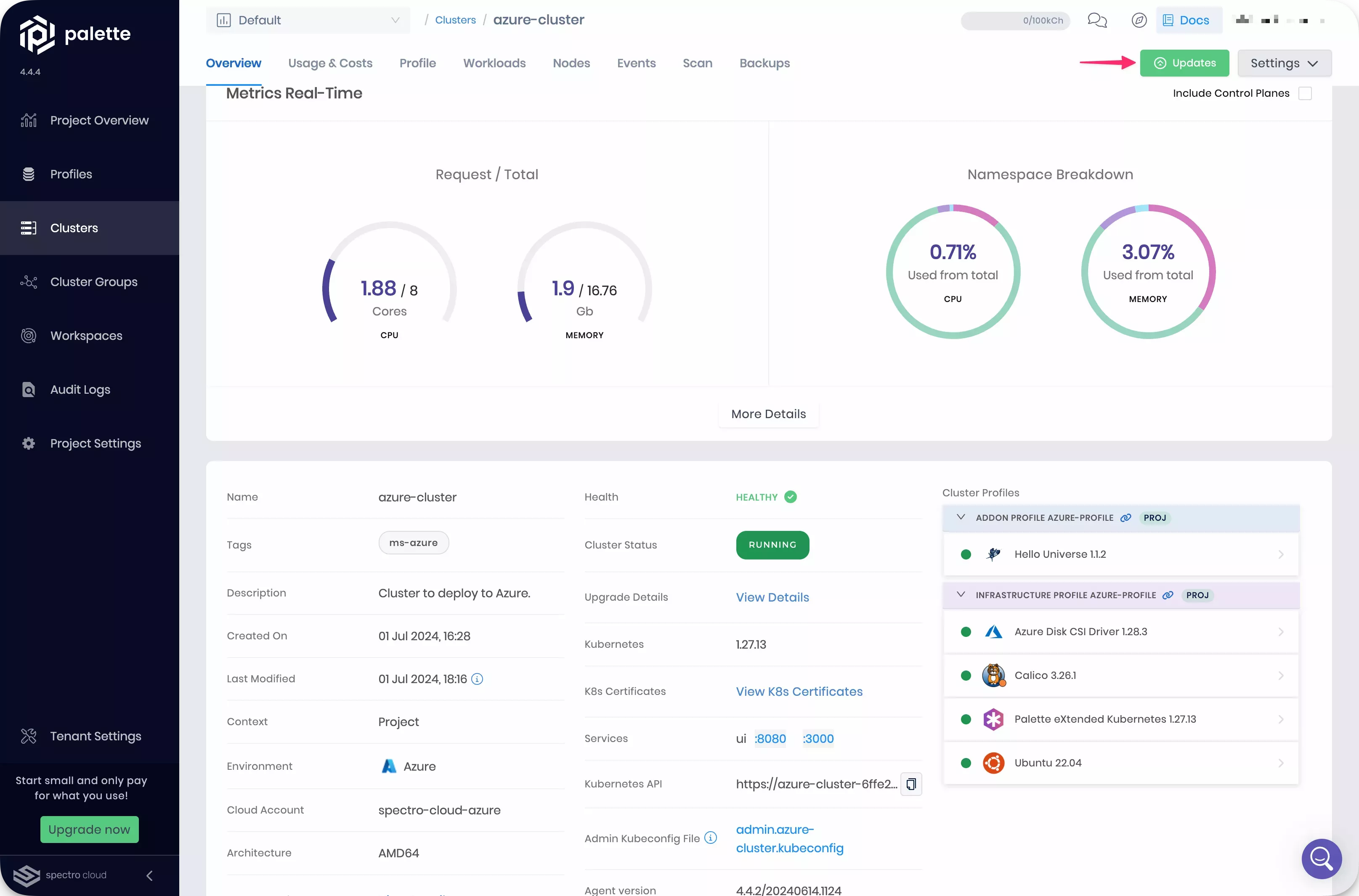This screenshot has height=896, width=1359.
Task: Click the Project Settings gear icon
Action: click(x=29, y=443)
